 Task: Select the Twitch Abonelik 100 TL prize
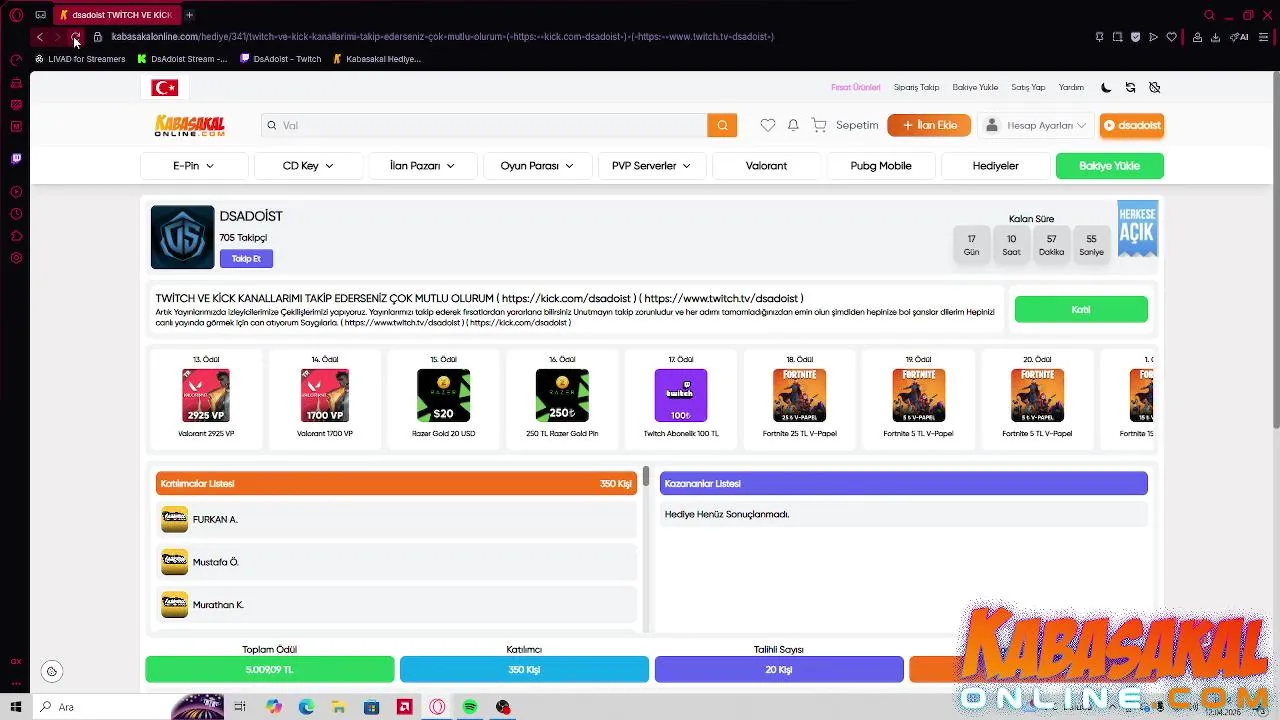pos(681,397)
